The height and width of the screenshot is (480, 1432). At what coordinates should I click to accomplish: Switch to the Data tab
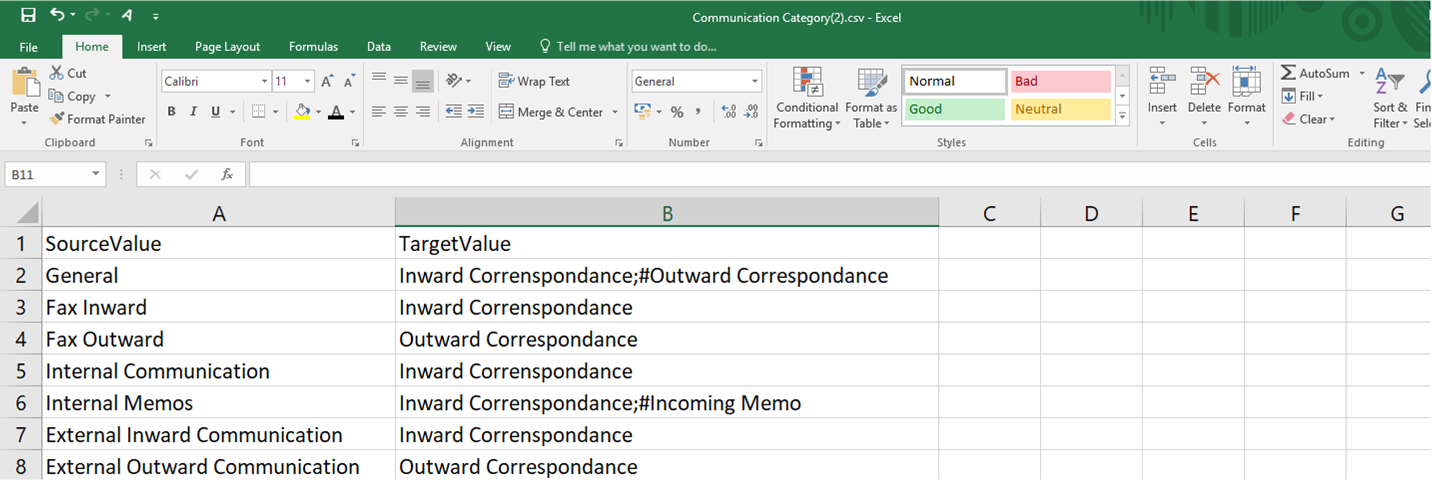[x=378, y=47]
